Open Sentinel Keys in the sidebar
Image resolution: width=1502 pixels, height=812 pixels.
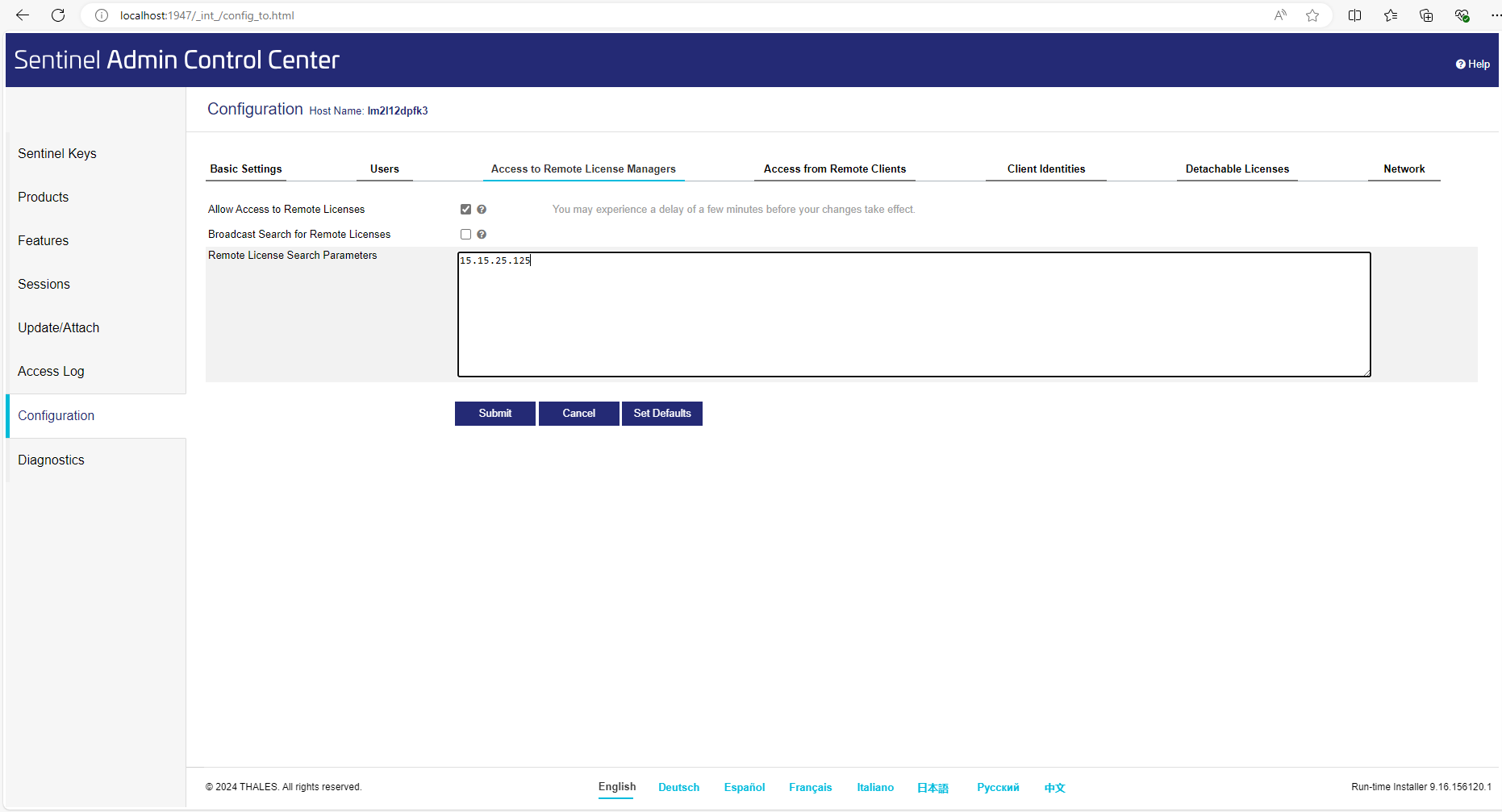point(57,153)
